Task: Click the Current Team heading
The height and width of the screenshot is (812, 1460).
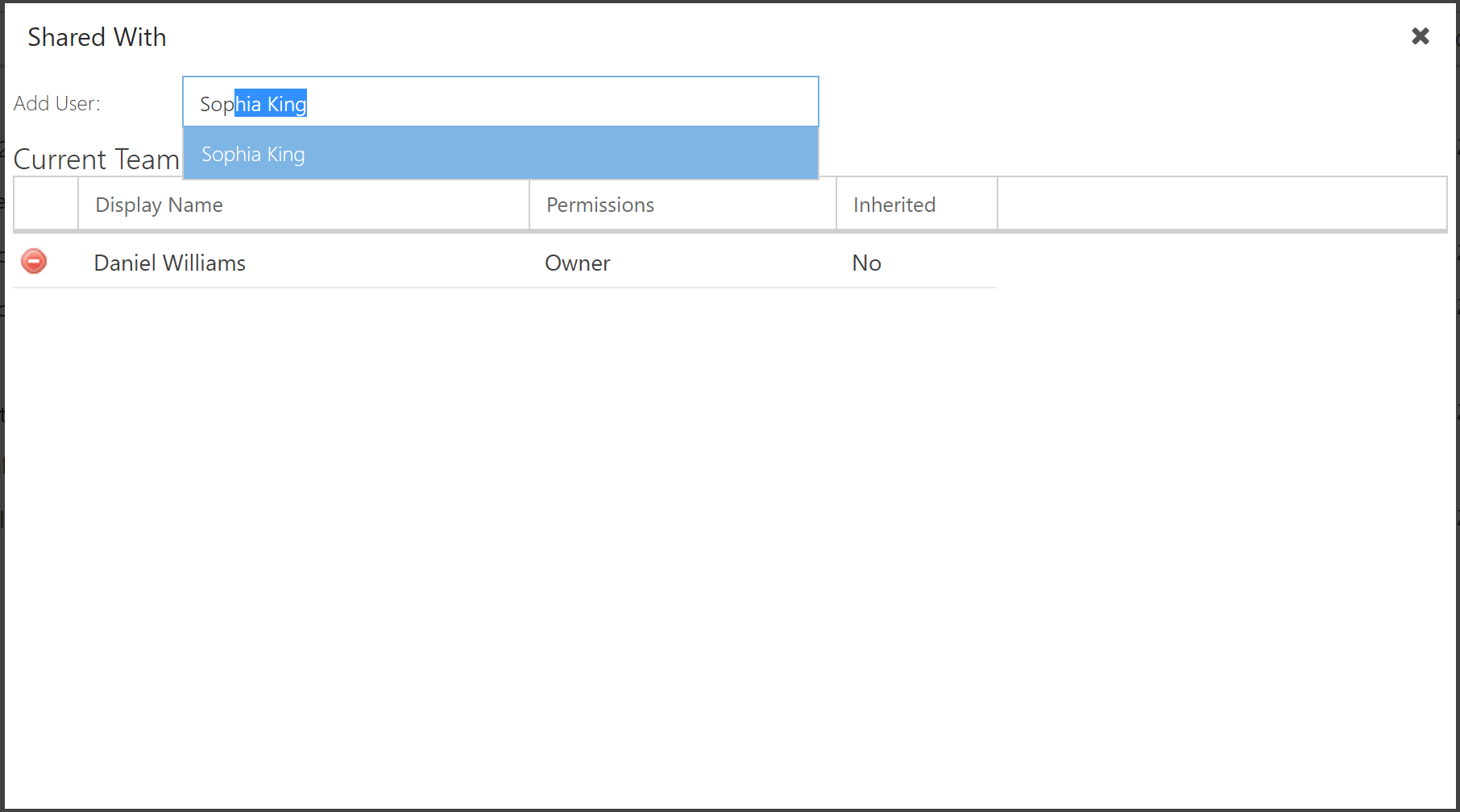Action: point(97,159)
